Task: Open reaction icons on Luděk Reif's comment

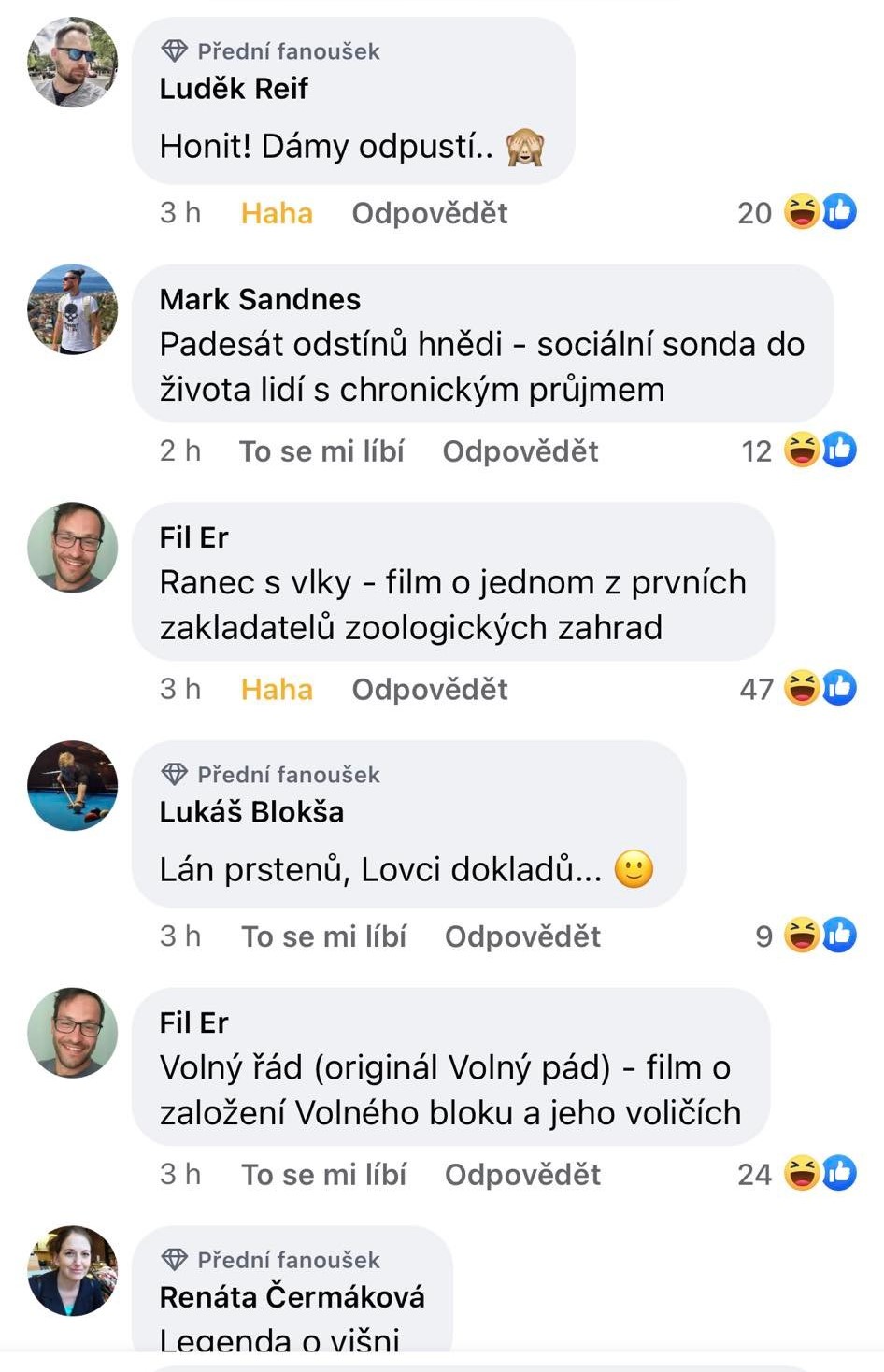Action: [820, 212]
